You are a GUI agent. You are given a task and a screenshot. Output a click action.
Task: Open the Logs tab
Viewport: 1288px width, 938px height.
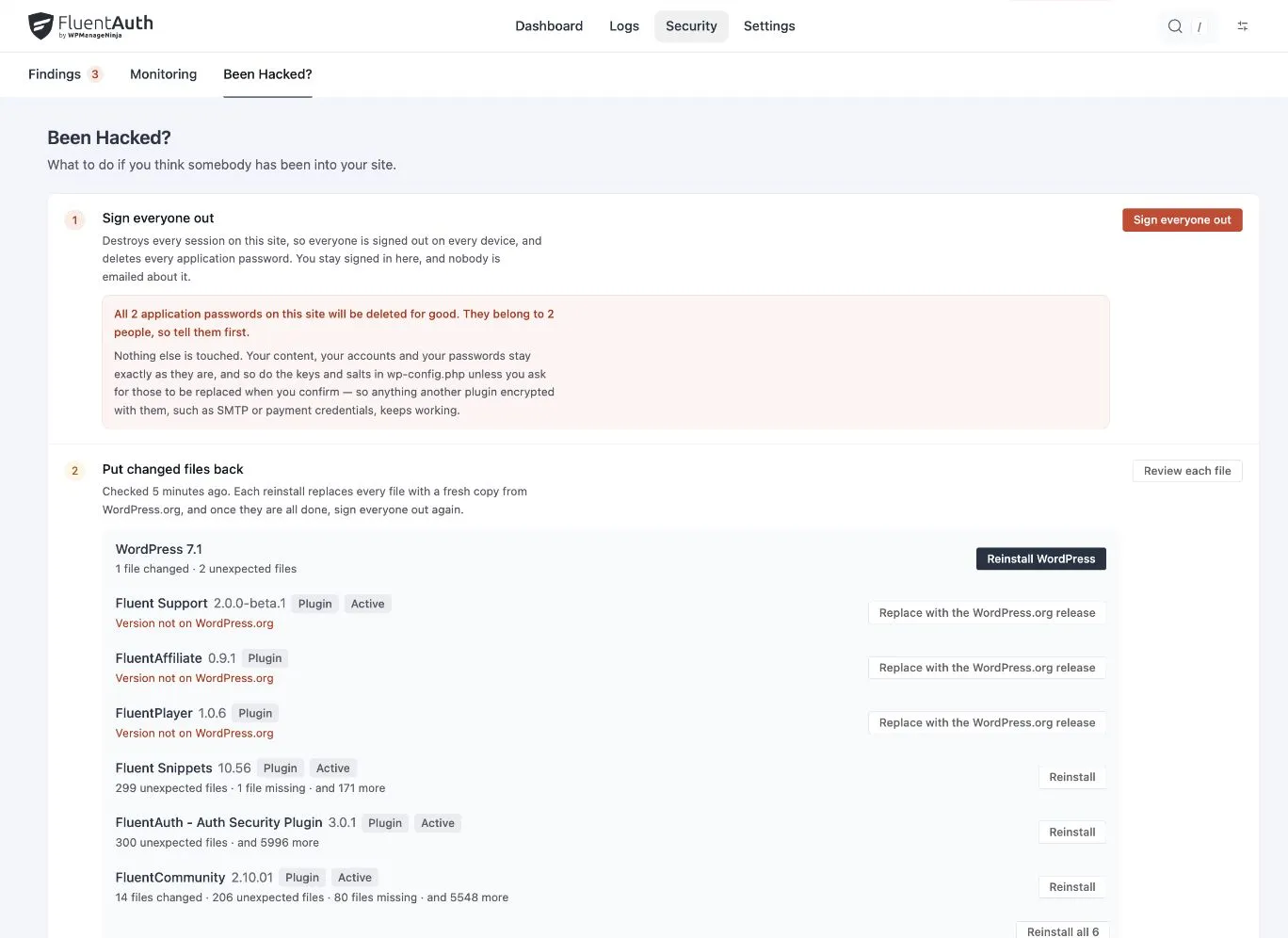coord(624,26)
